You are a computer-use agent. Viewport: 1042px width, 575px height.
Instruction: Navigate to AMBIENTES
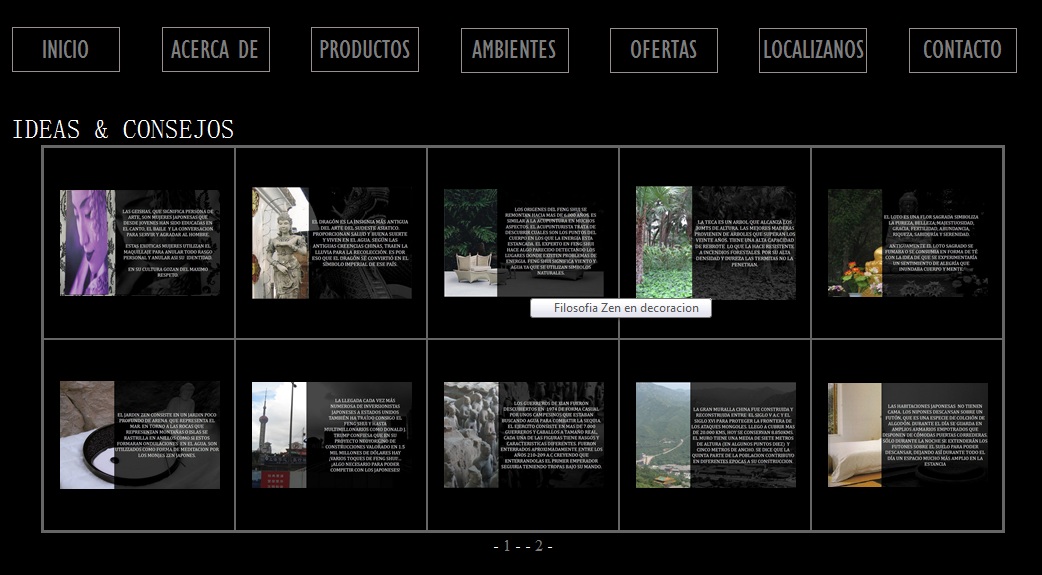[514, 50]
